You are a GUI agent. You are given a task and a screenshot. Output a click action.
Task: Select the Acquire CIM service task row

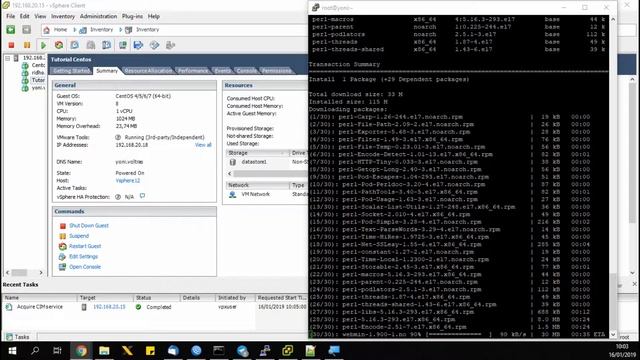(155, 307)
